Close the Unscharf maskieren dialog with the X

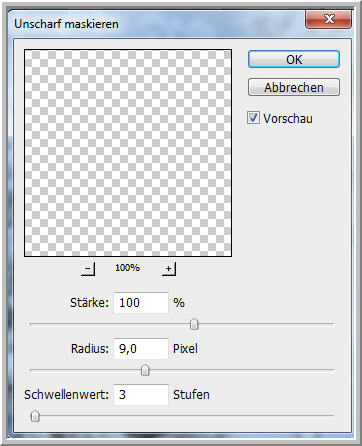[x=329, y=19]
